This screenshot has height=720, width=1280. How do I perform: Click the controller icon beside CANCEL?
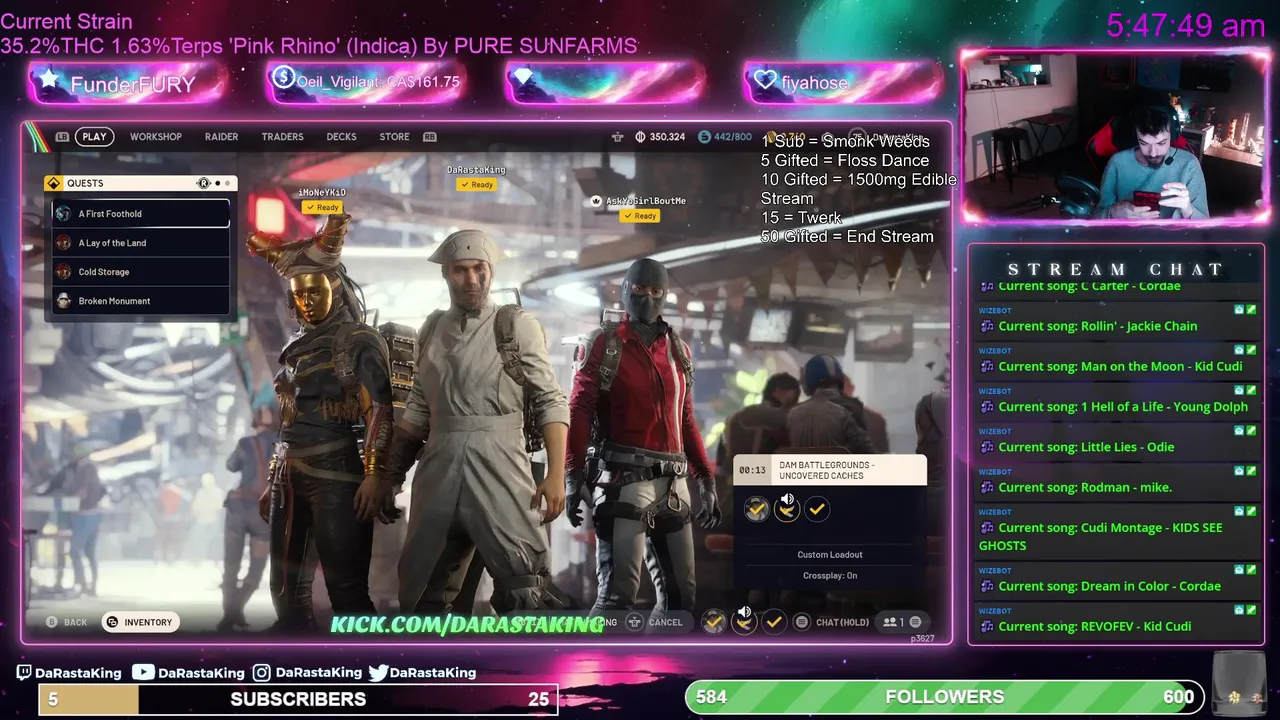tap(634, 622)
